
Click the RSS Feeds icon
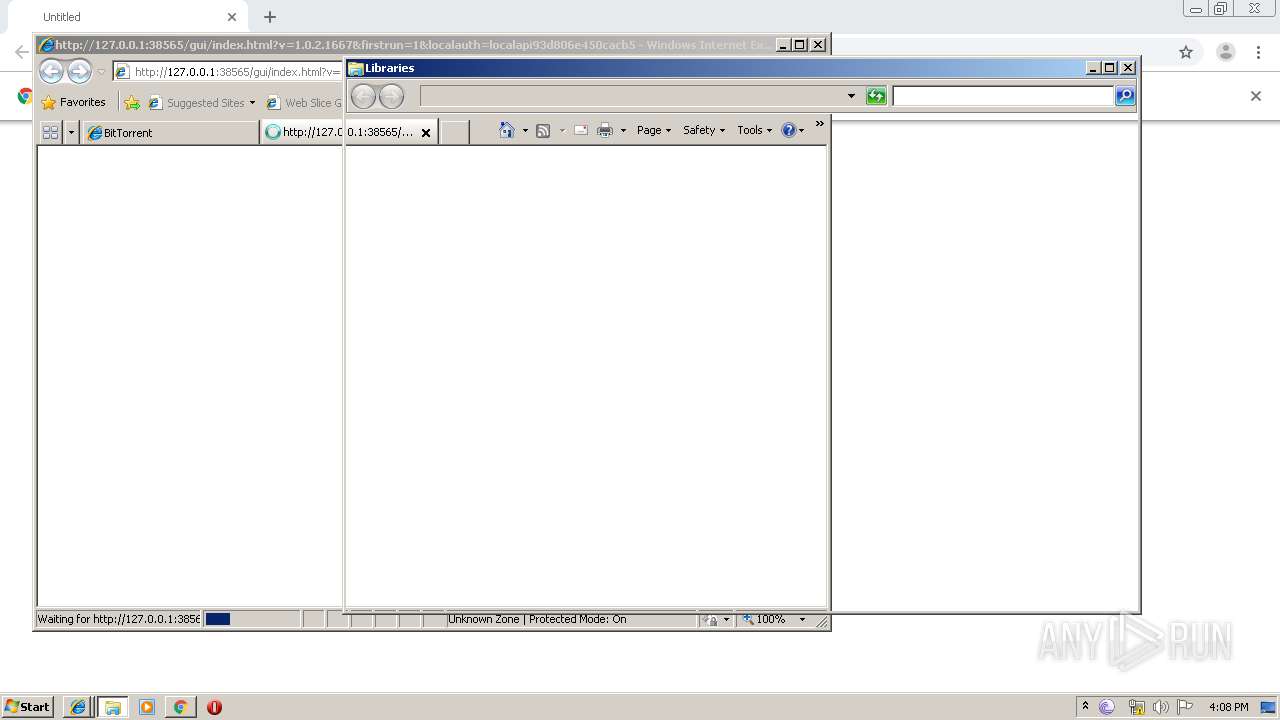coord(543,130)
